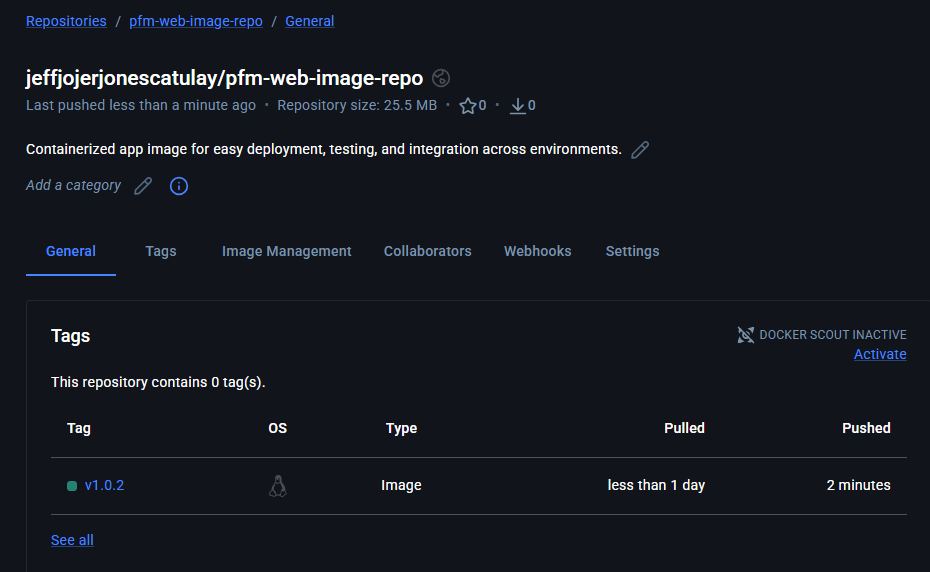Click the Pushed column header
The image size is (930, 572).
coord(866,428)
